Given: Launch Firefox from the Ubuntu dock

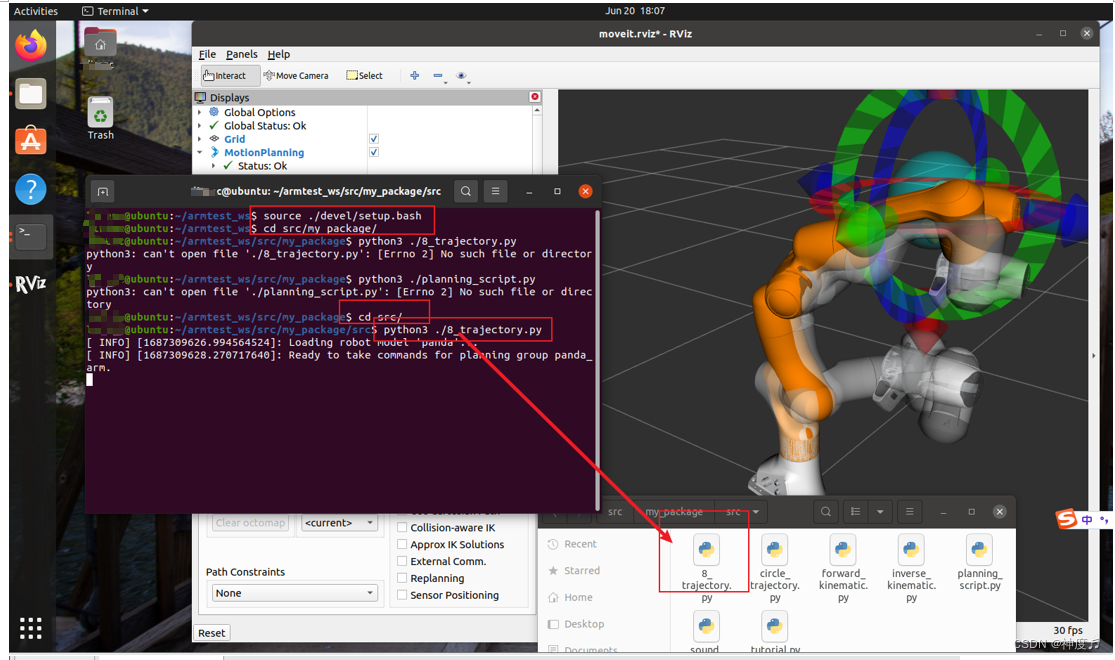Looking at the screenshot, I should tap(31, 46).
